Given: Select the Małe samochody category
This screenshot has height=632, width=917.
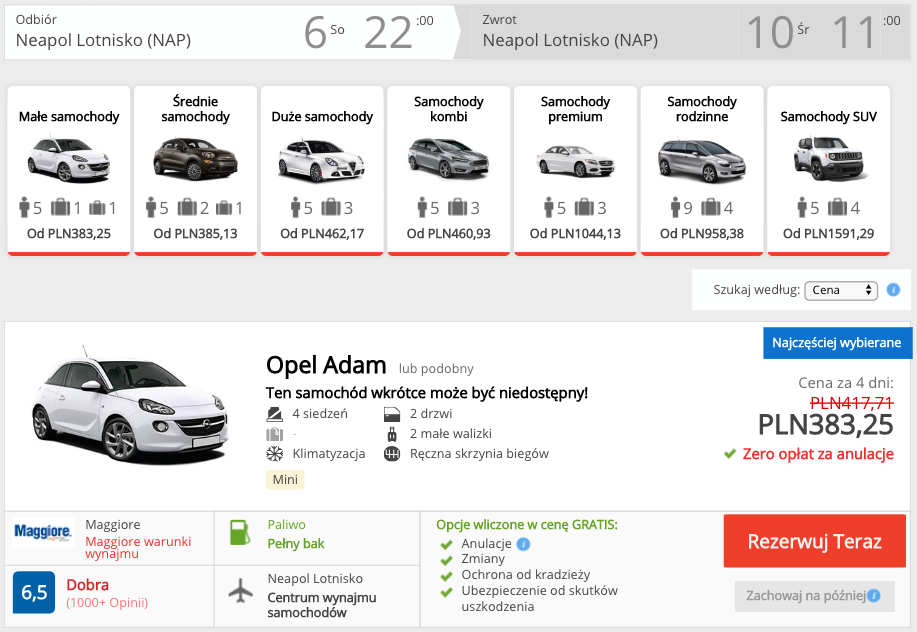Looking at the screenshot, I should [69, 171].
